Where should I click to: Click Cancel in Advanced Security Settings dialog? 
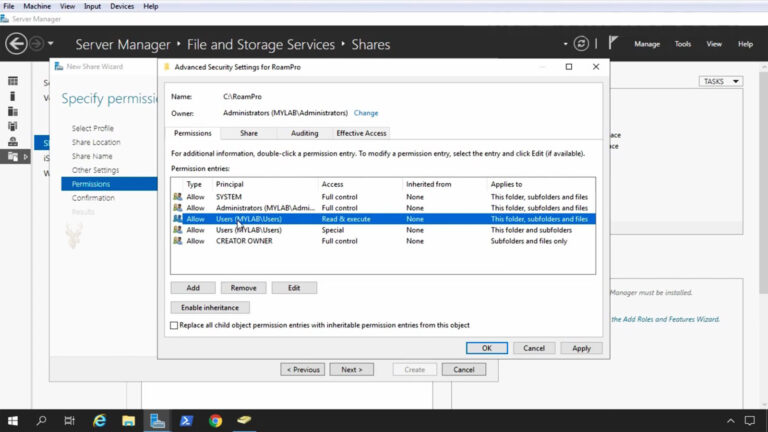click(533, 348)
